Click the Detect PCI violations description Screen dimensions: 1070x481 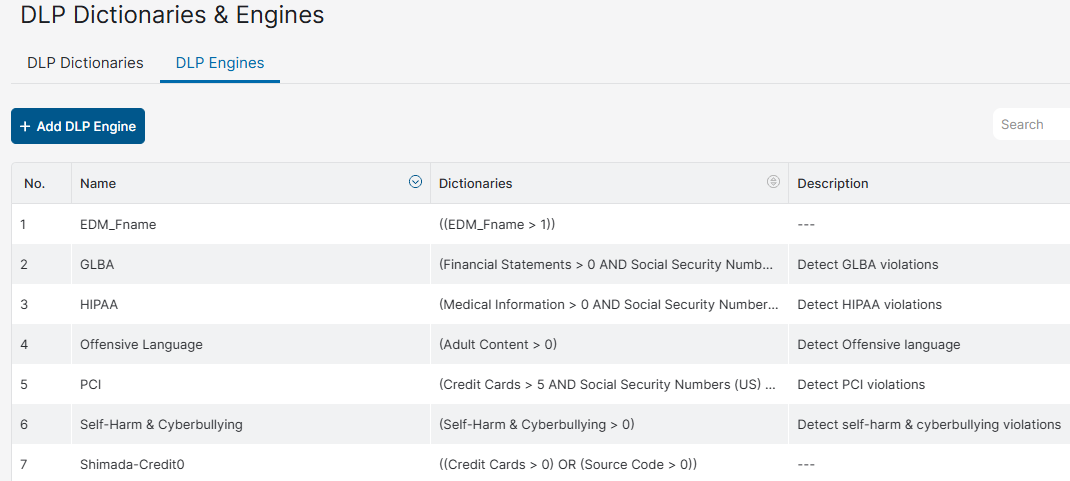861,384
